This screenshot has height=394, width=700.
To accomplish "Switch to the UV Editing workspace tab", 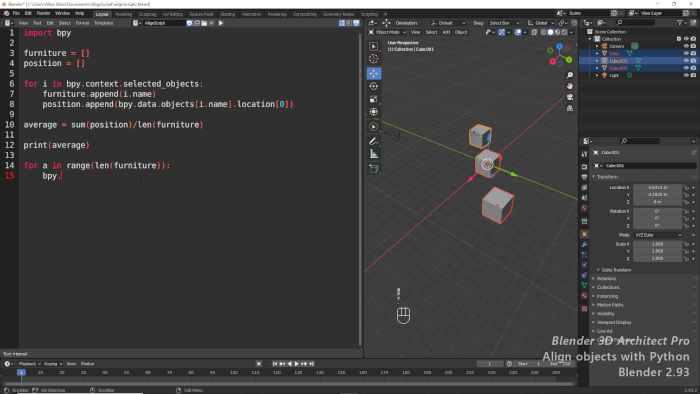I will point(173,14).
